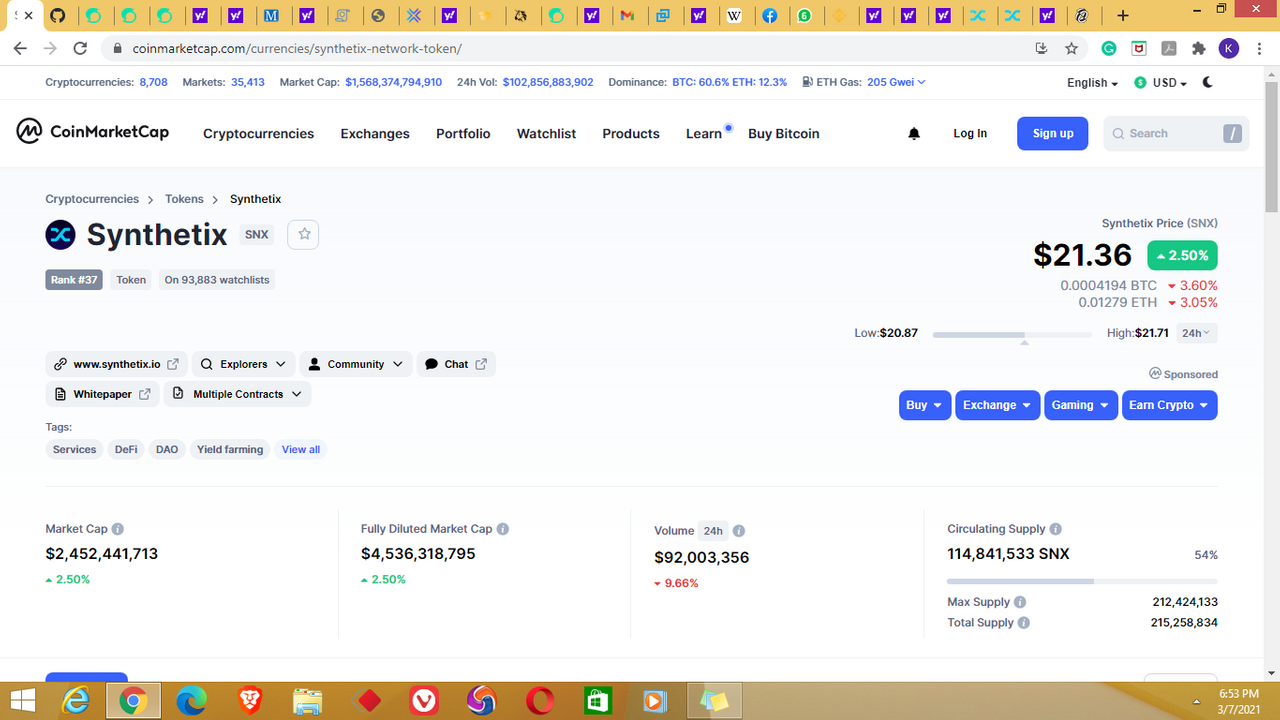Change the Low/High 24h range dropdown

click(1196, 333)
